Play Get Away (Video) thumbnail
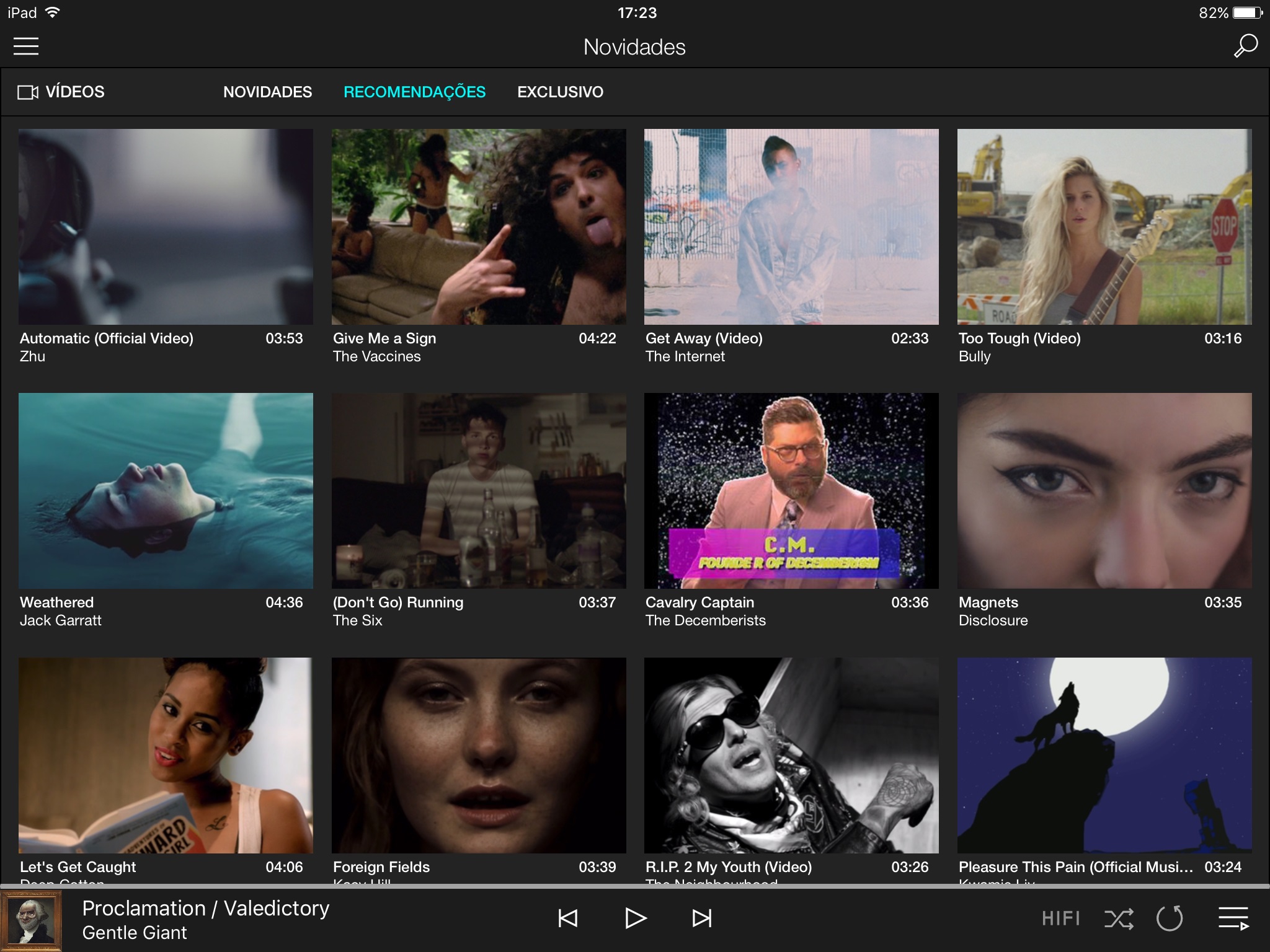Screen dimensions: 1270x952 791,227
